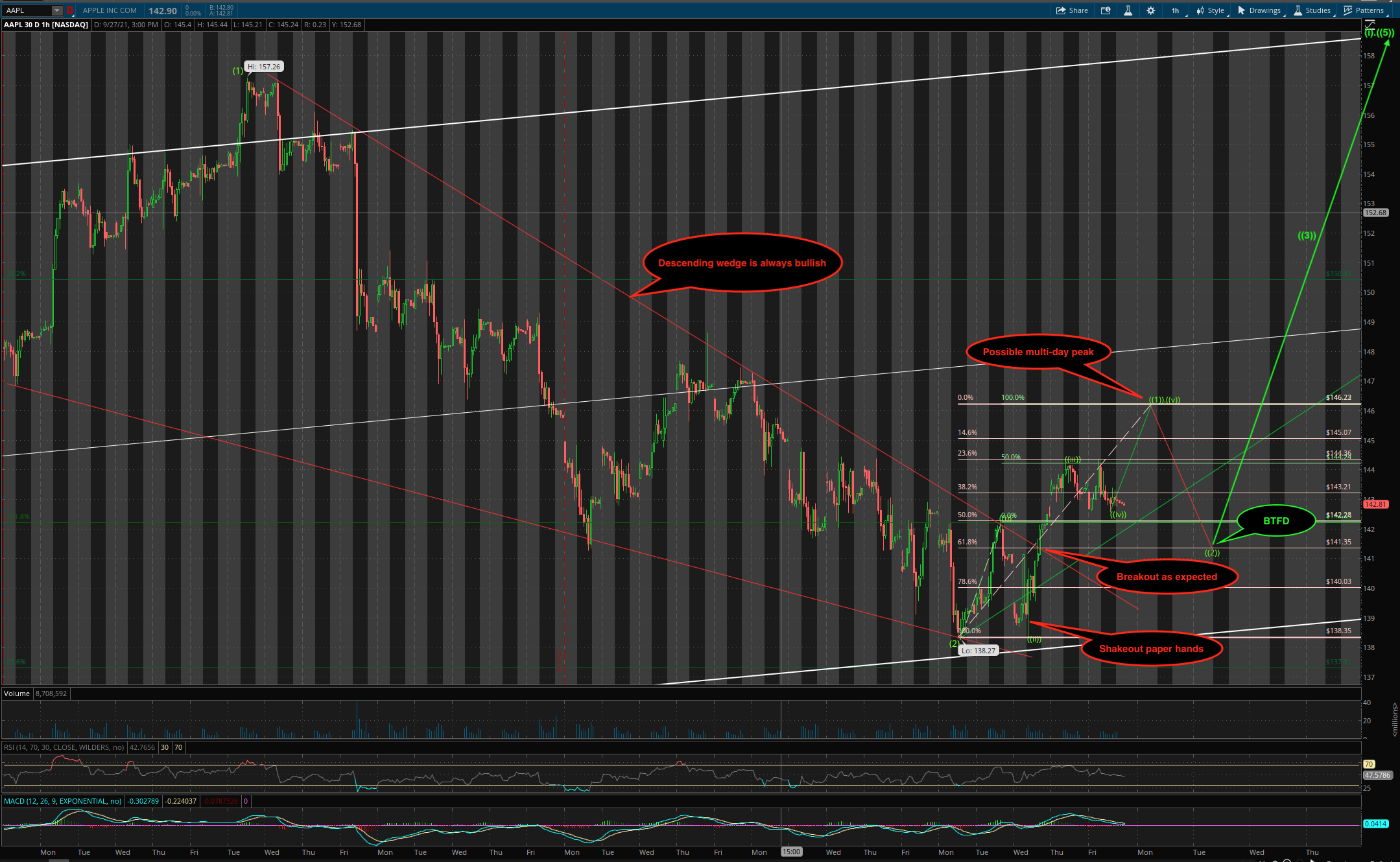Click the Volume study label

(x=17, y=693)
